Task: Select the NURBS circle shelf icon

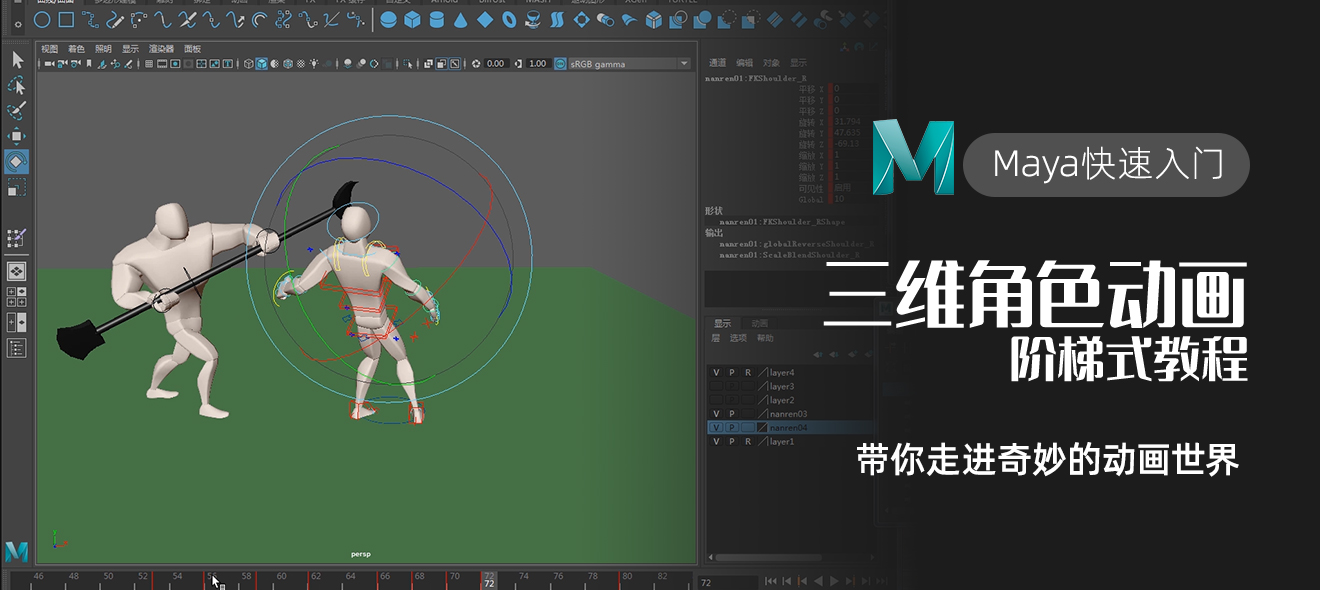Action: point(43,19)
